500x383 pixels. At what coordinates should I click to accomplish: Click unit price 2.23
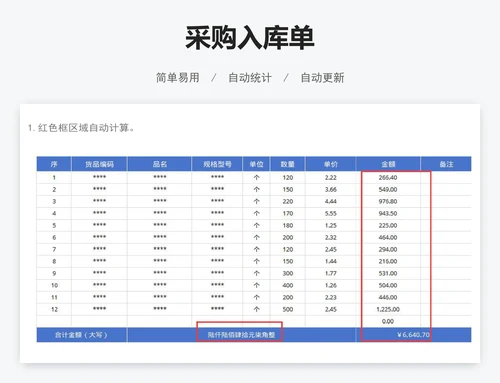pos(331,297)
